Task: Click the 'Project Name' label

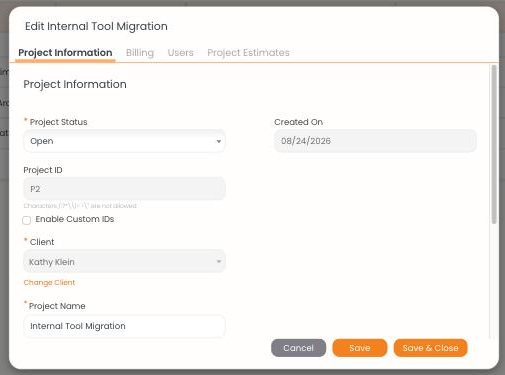Action: [x=57, y=306]
